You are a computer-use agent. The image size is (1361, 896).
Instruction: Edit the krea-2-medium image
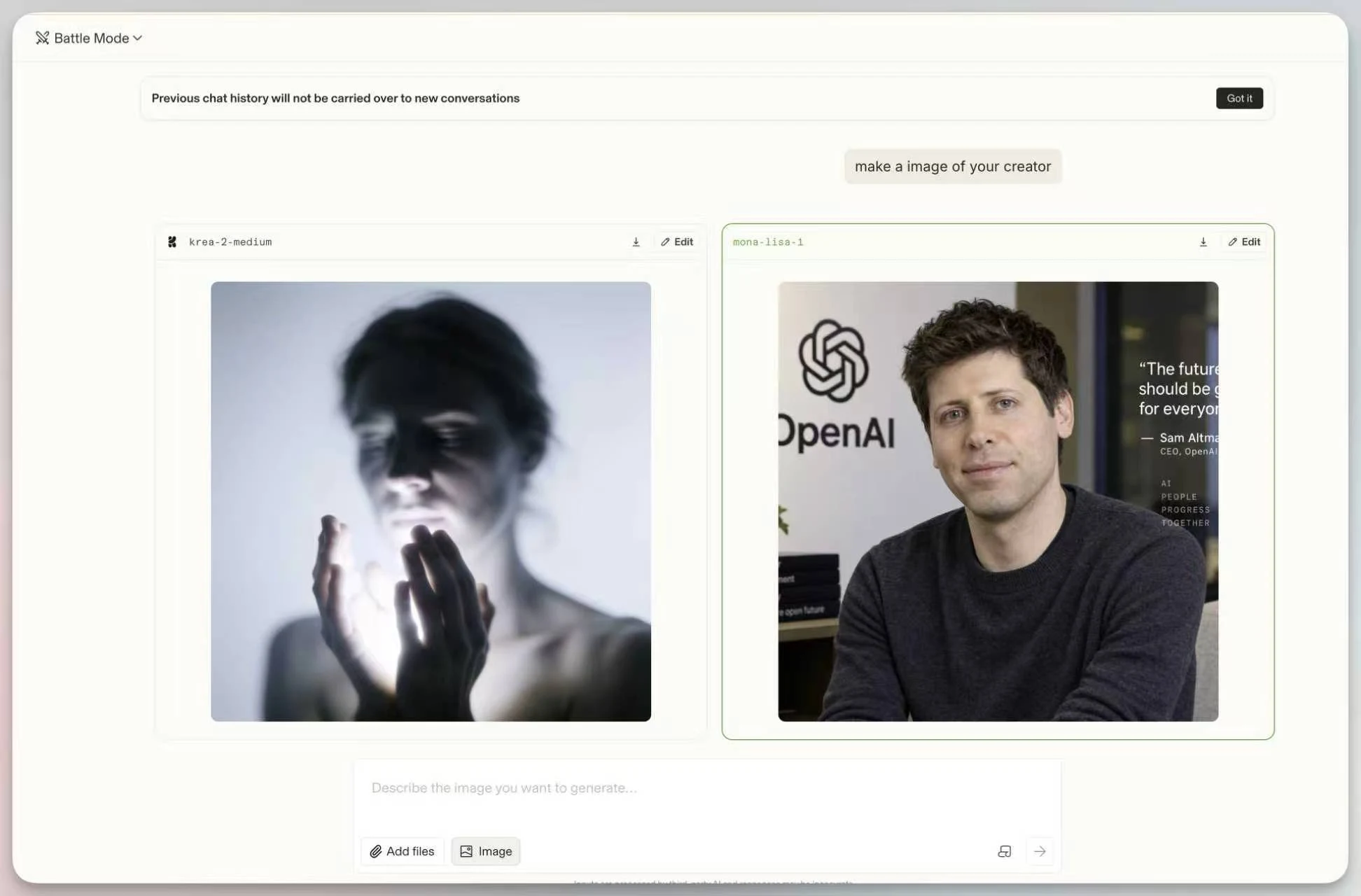pos(677,242)
